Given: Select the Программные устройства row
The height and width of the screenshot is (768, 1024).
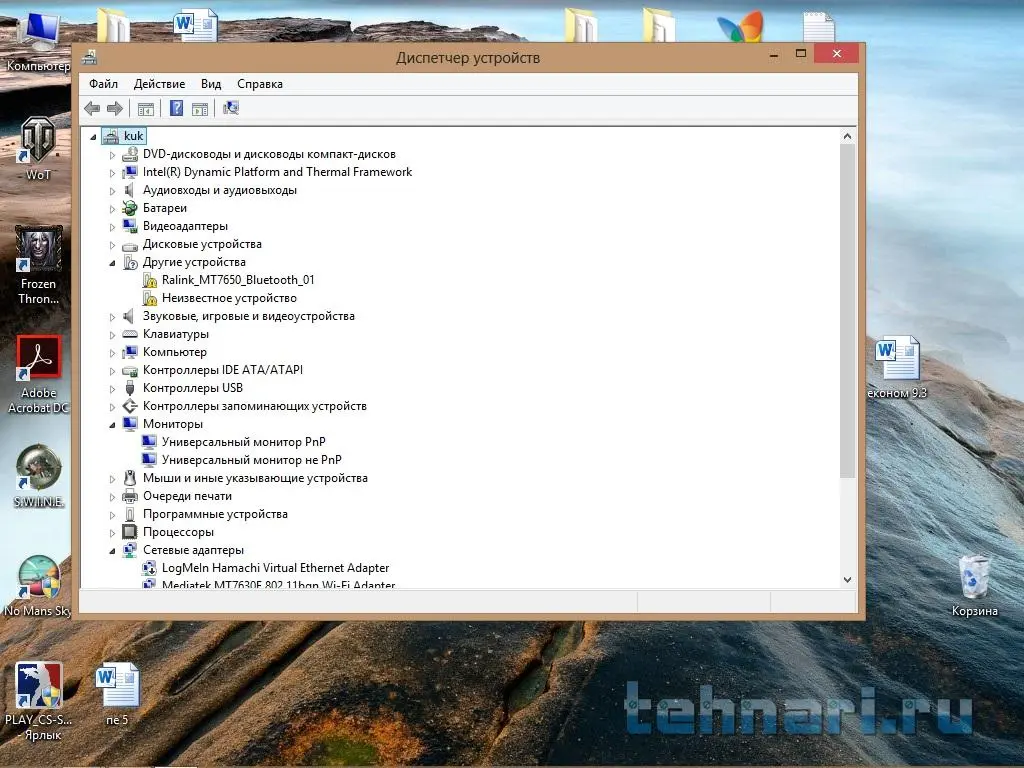Looking at the screenshot, I should pyautogui.click(x=216, y=515).
